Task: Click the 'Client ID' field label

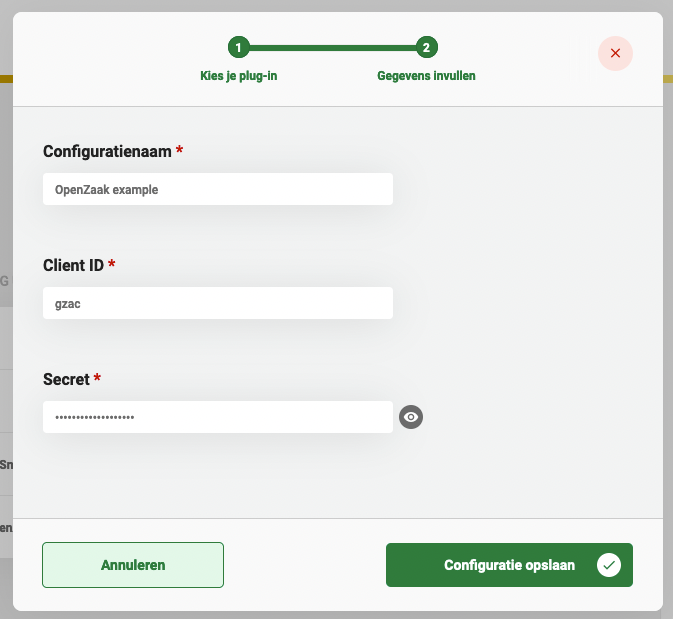Action: [x=74, y=265]
